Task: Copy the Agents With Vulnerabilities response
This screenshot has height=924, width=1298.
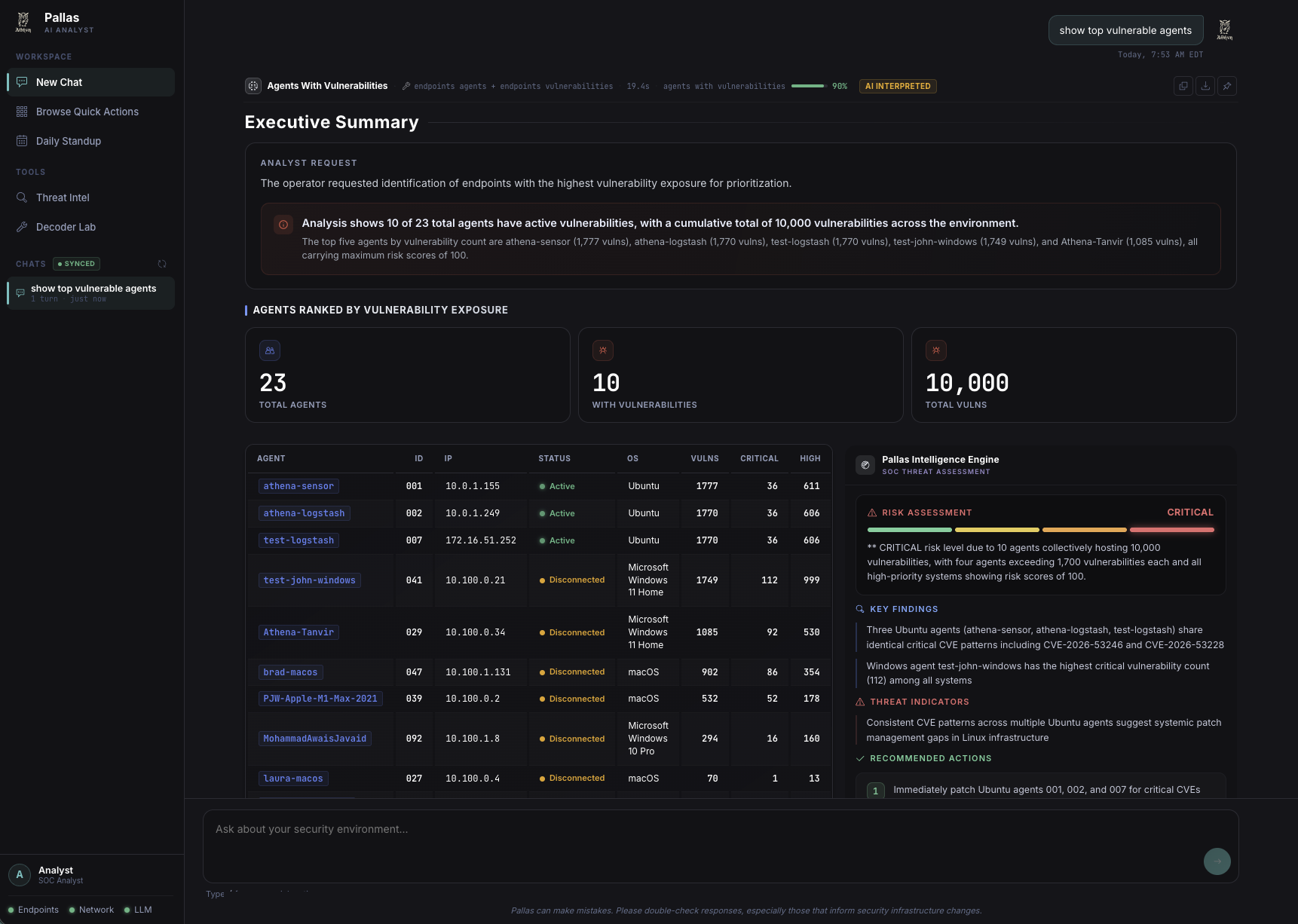Action: point(1183,86)
